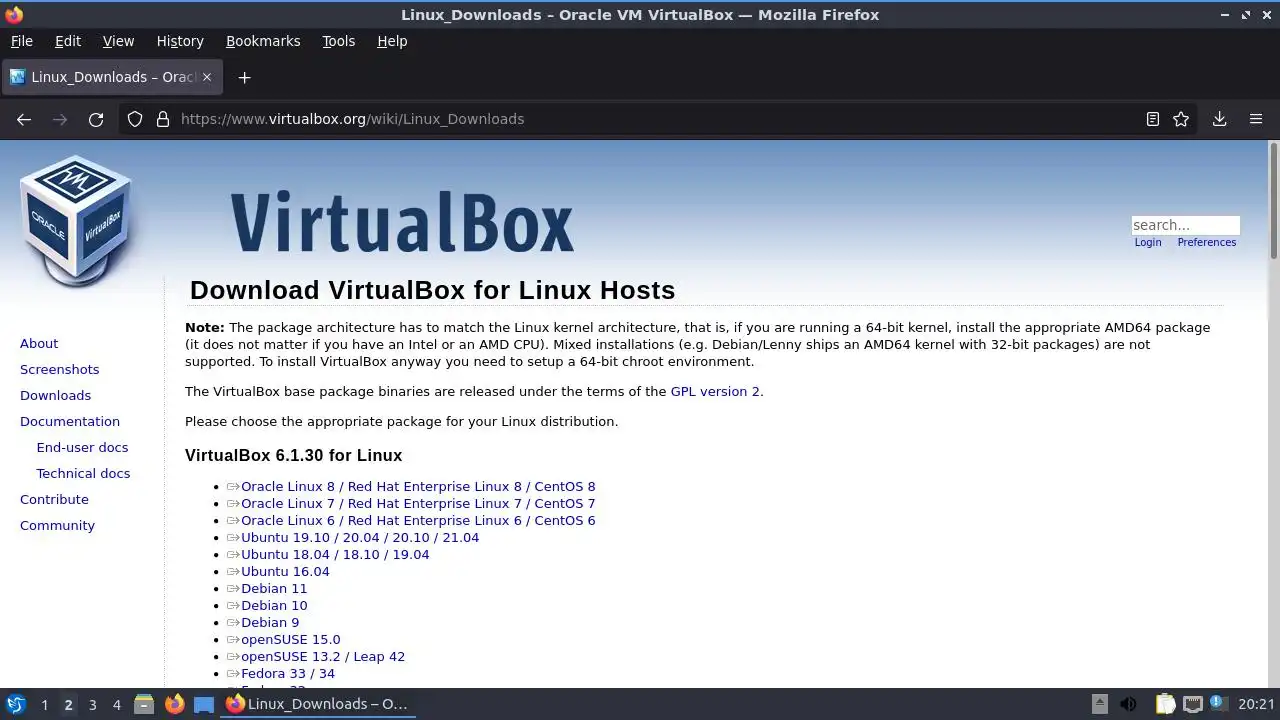The width and height of the screenshot is (1280, 720).
Task: Close the Linux_Downloads tab
Action: click(x=207, y=77)
